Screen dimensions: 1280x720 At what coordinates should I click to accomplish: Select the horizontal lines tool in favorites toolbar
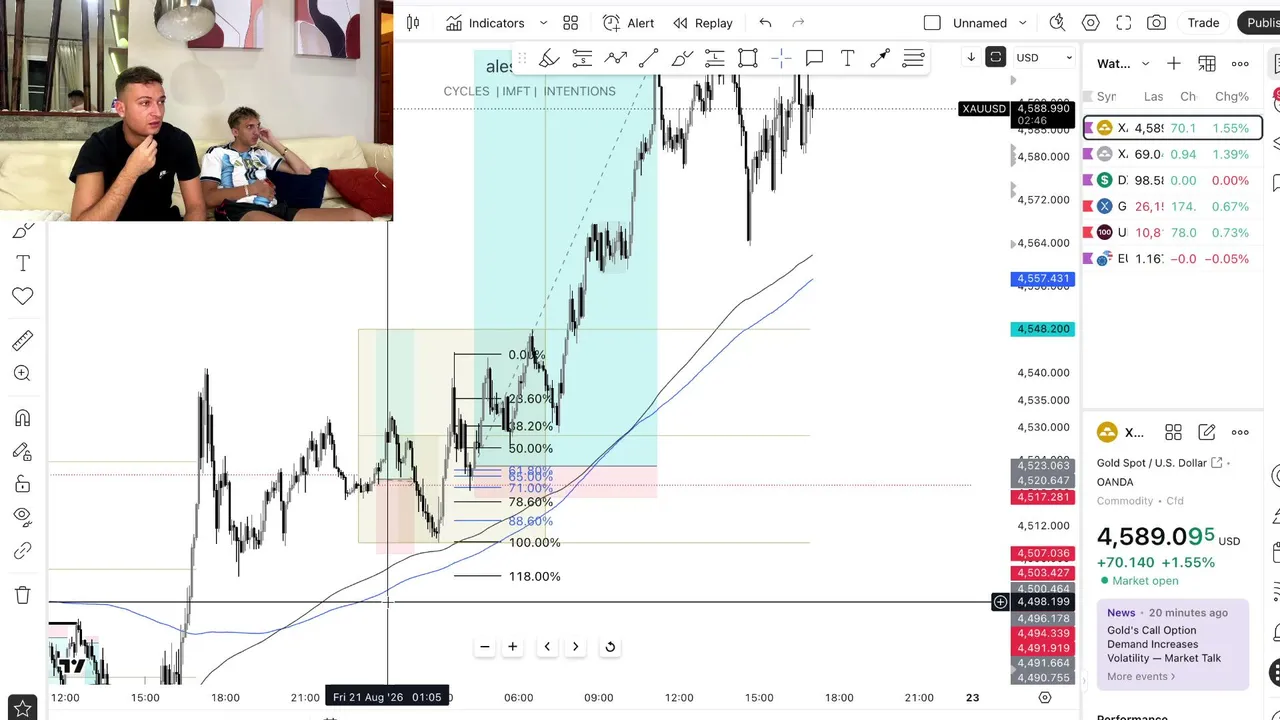click(913, 59)
